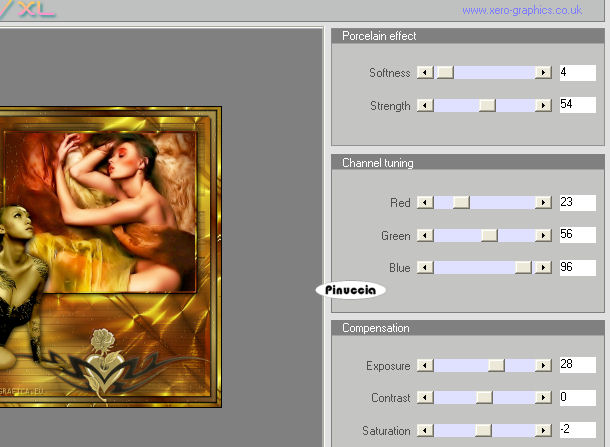Click the Softness label

point(389,73)
